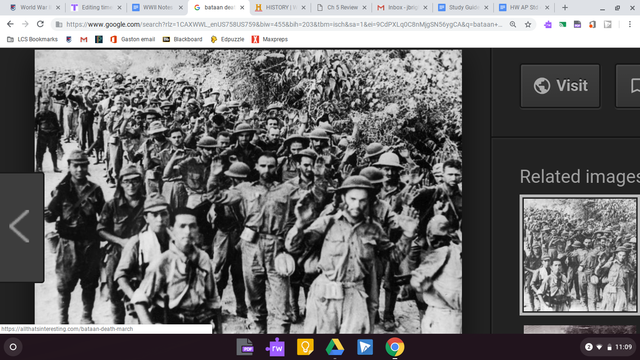The height and width of the screenshot is (360, 640).
Task: Click the green cast extension icon
Action: tap(562, 24)
